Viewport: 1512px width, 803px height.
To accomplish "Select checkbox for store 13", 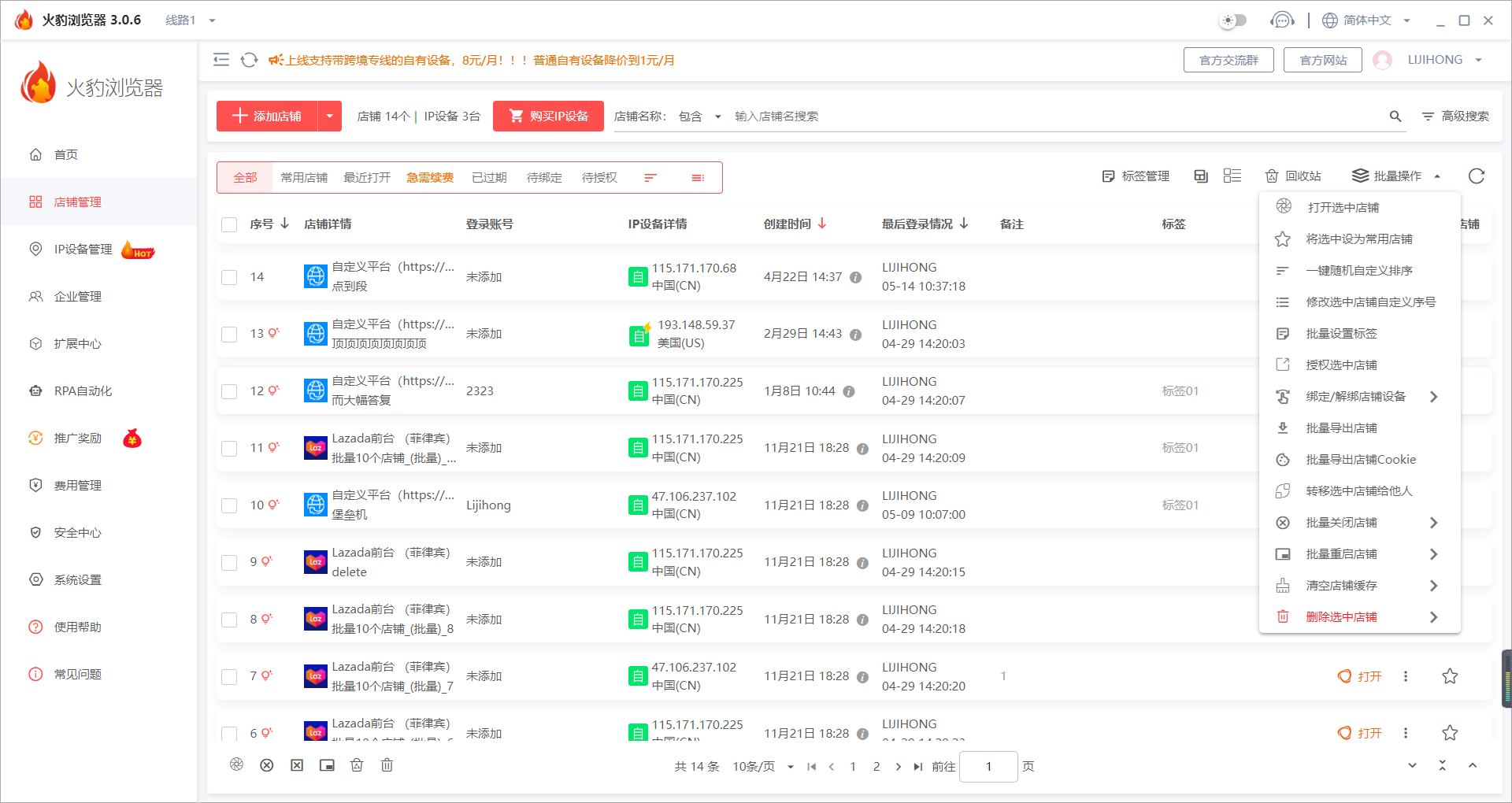I will pos(229,334).
